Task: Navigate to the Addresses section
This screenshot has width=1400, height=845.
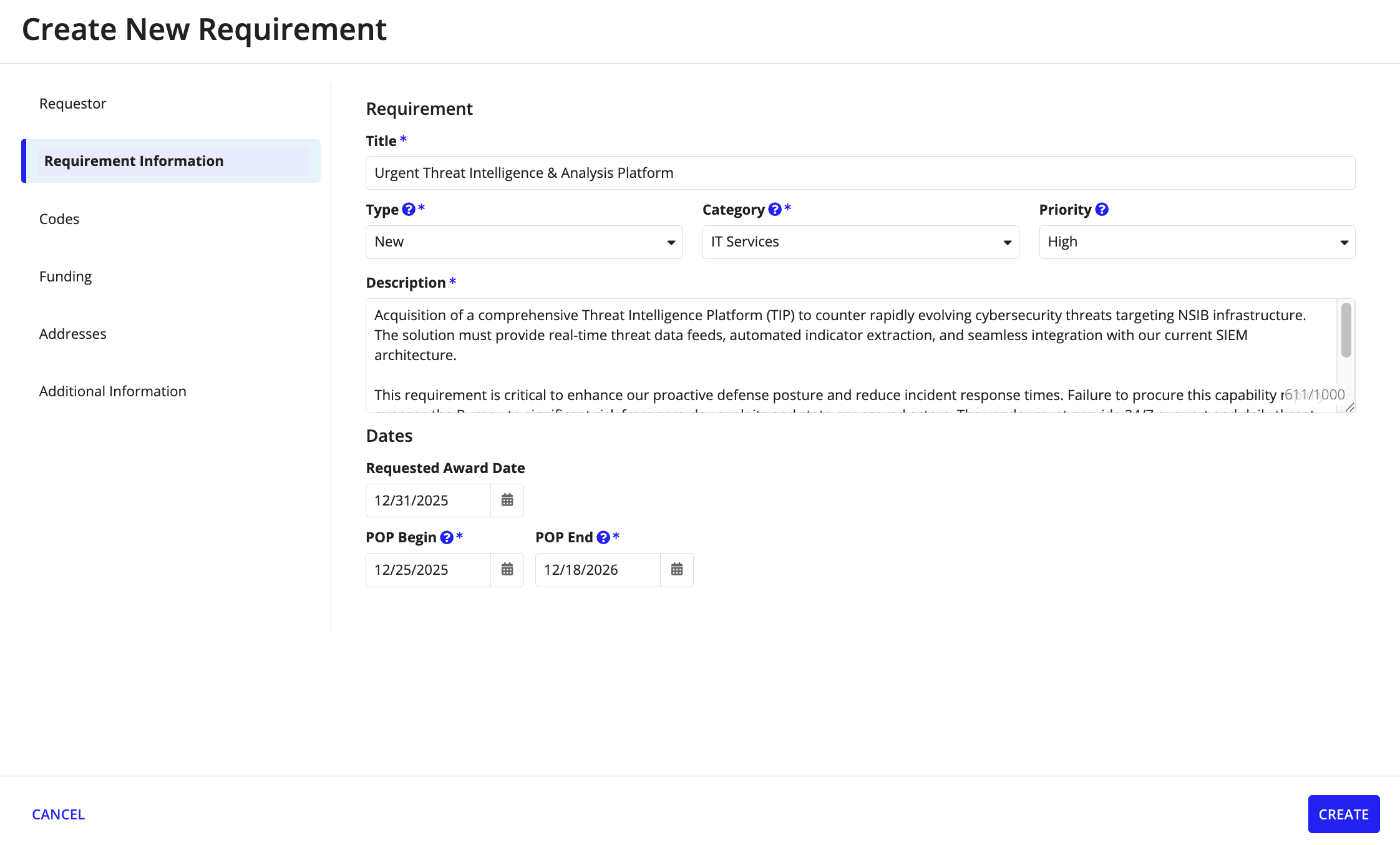Action: click(x=73, y=334)
